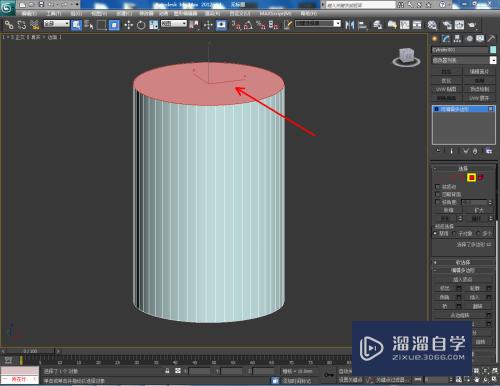The height and width of the screenshot is (386, 500).
Task: Toggle Show End Result icon below stack
Action: pyautogui.click(x=452, y=151)
